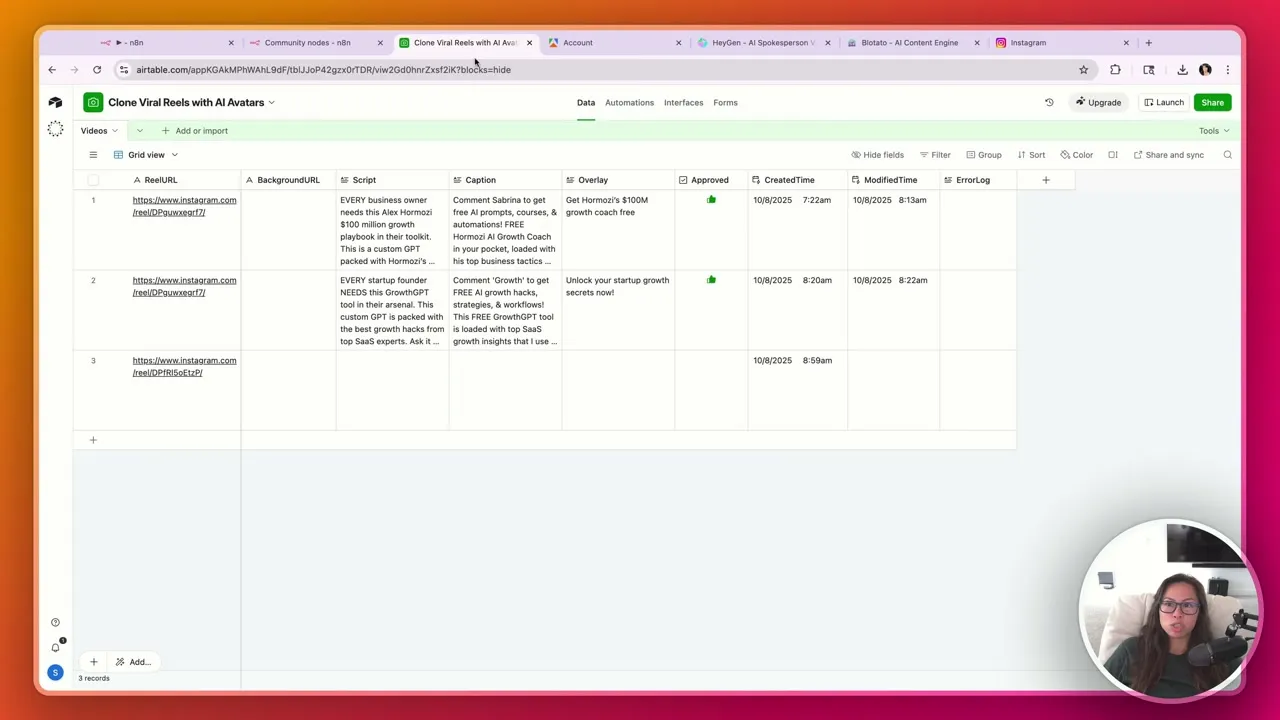Viewport: 1280px width, 720px height.
Task: Close the Community nodes - n8n tab
Action: point(380,43)
